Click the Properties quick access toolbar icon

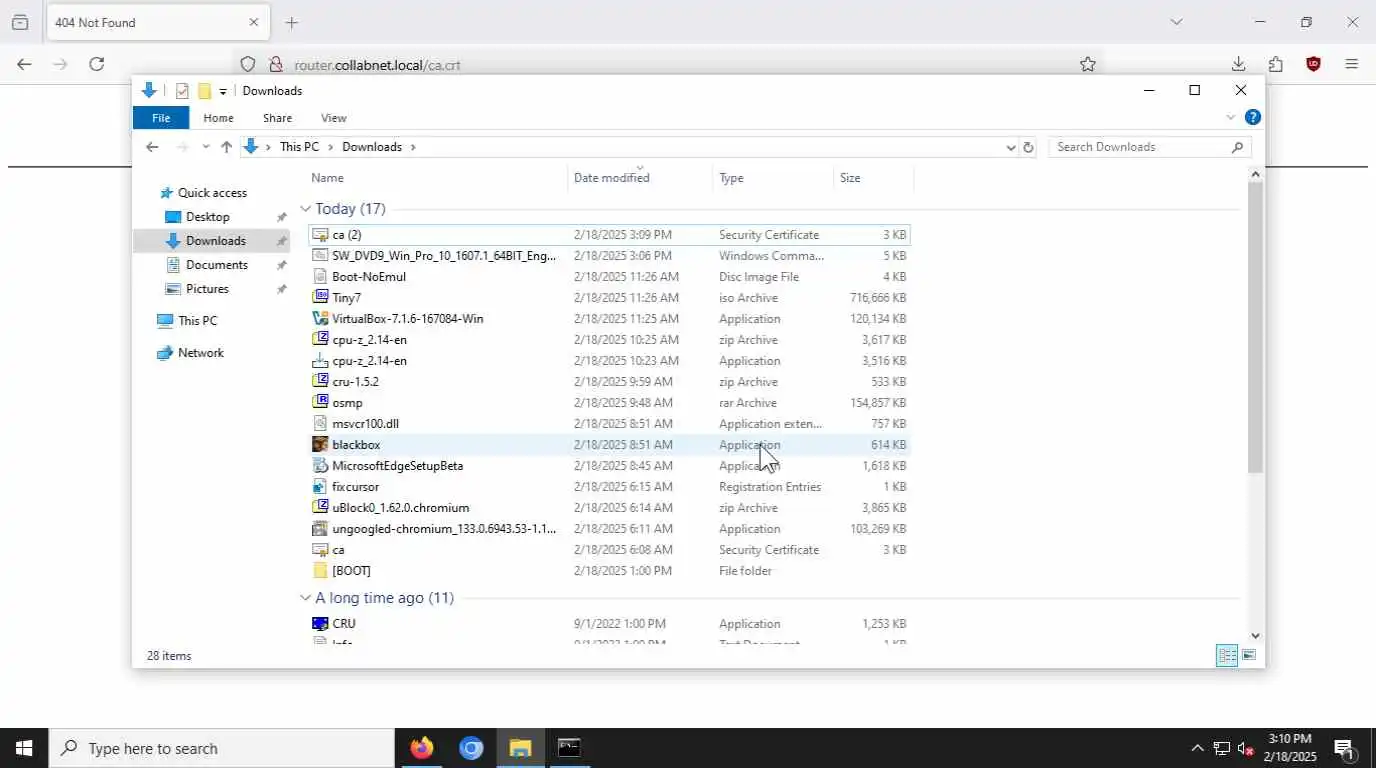click(x=182, y=91)
